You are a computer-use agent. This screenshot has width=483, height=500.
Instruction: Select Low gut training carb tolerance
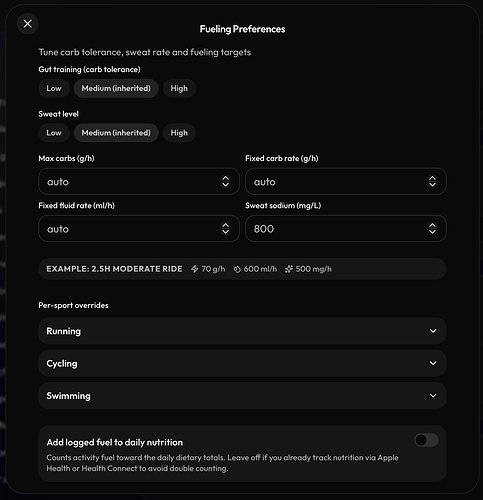[x=54, y=88]
